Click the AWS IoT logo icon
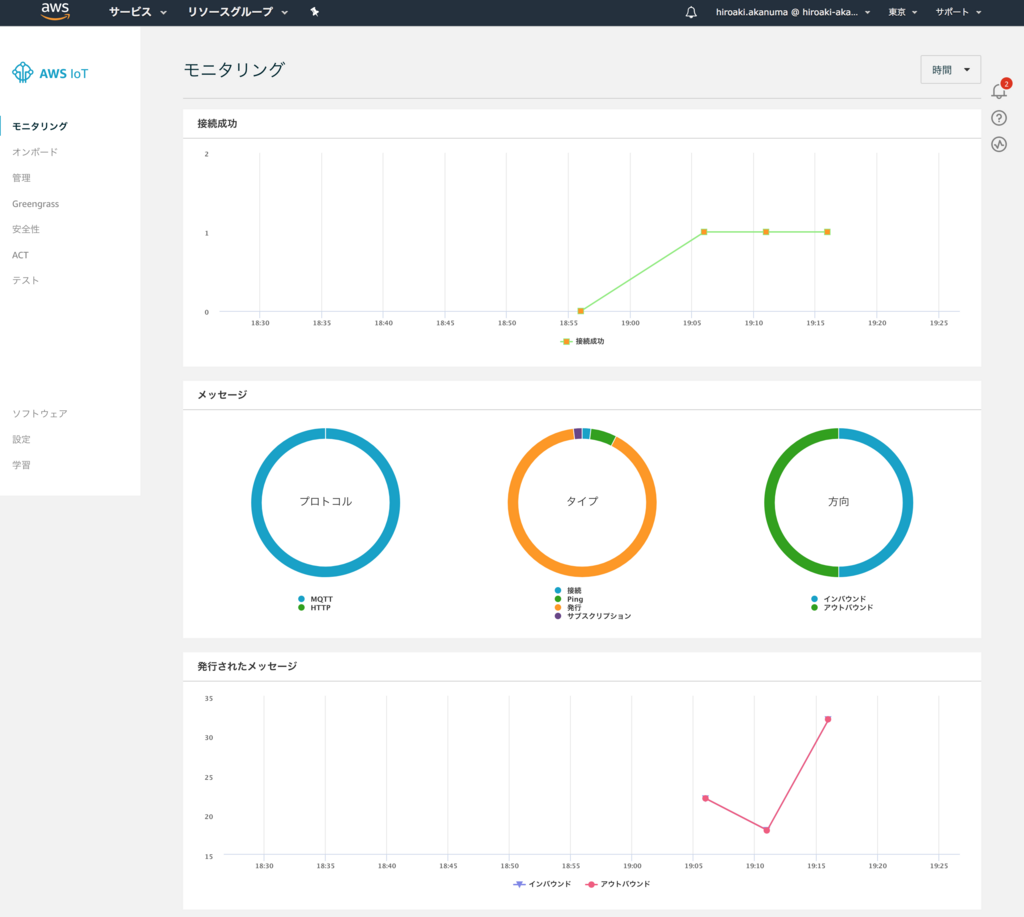Screen dimensions: 1024x917 coord(23,72)
